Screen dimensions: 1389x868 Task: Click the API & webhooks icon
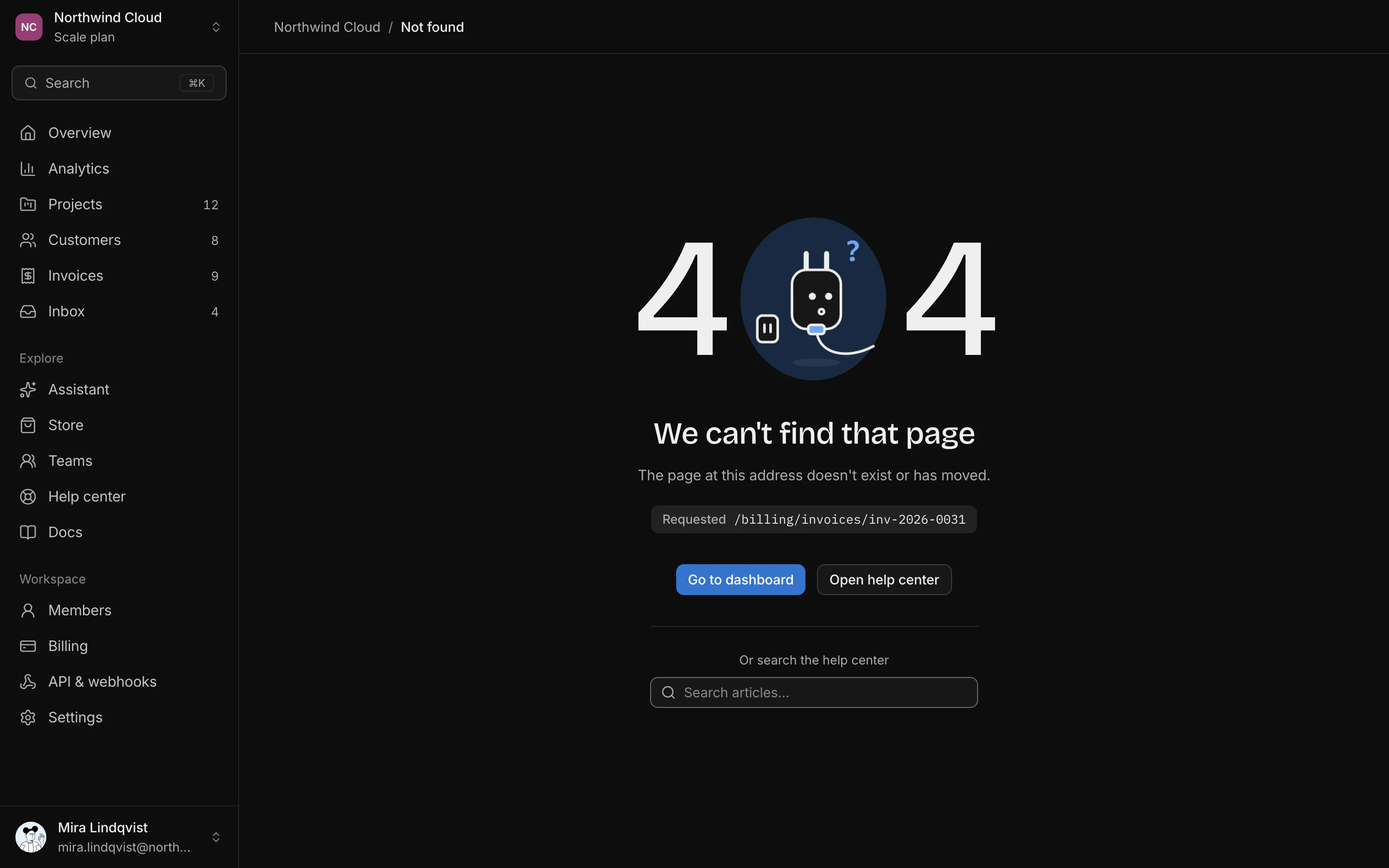point(27,681)
